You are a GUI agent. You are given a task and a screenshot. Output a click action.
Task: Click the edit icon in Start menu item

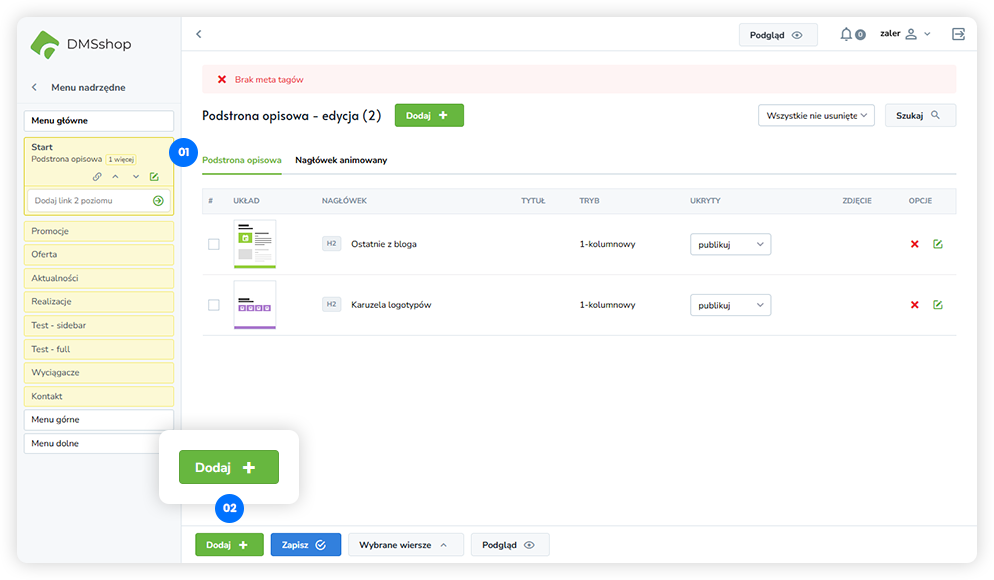pyautogui.click(x=154, y=177)
